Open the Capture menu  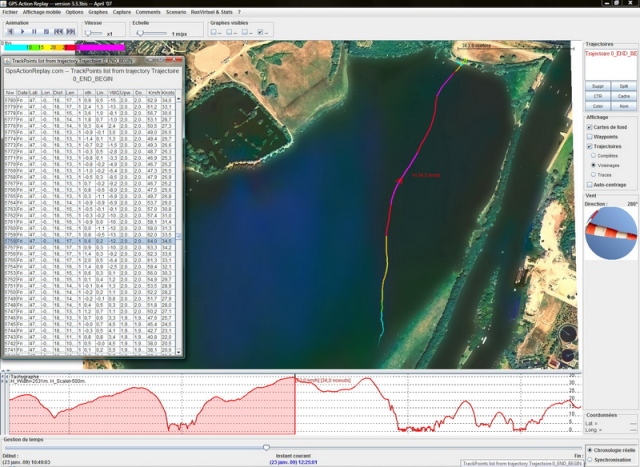122,12
